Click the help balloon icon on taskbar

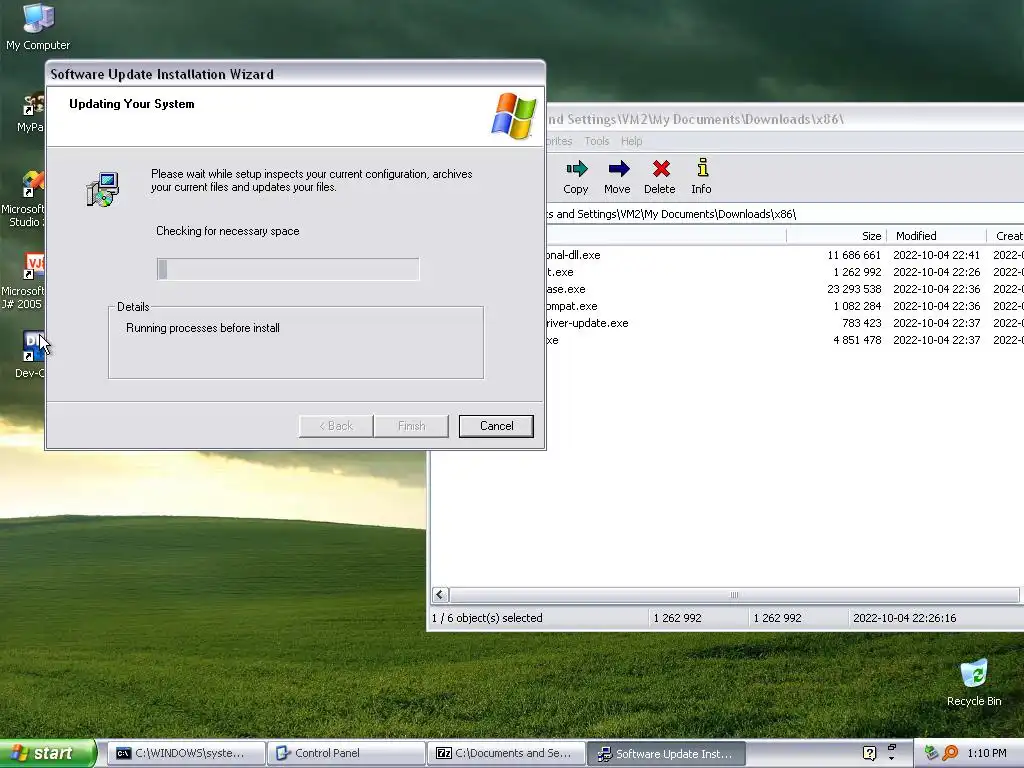coord(869,753)
